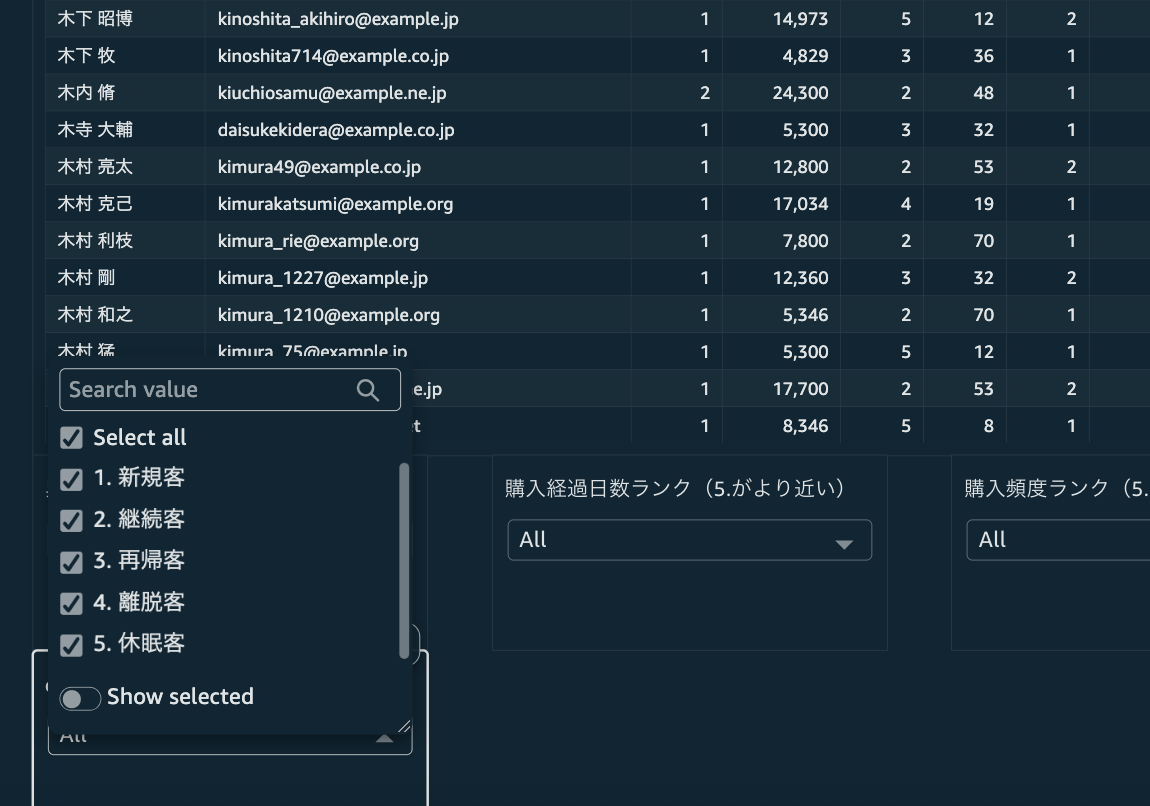Click the filter list vertical scrollbar
Viewport: 1150px width, 806px height.
pyautogui.click(x=404, y=560)
